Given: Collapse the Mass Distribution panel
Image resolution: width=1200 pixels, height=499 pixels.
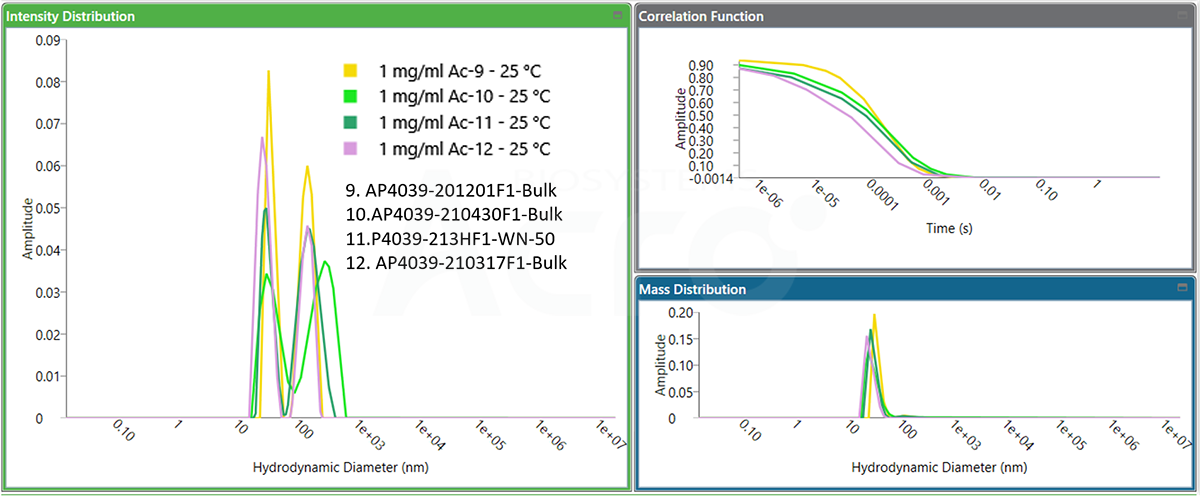Looking at the screenshot, I should point(1184,288).
